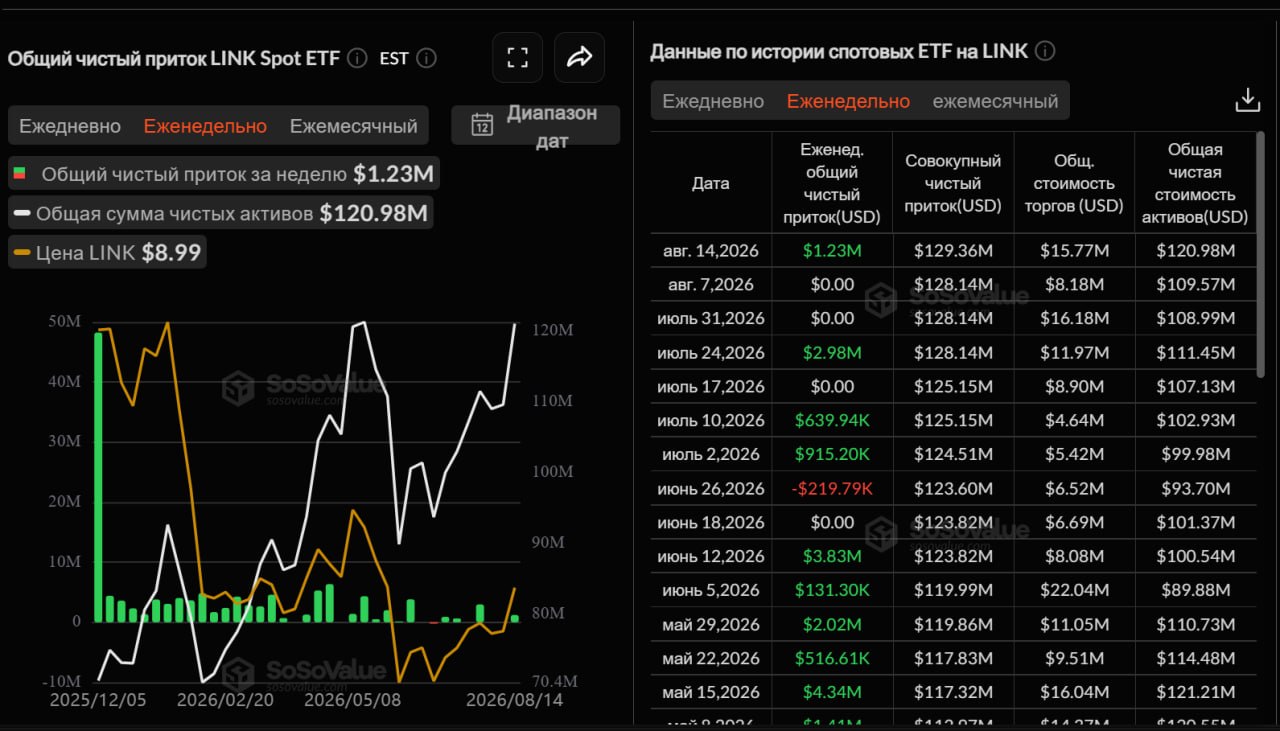This screenshot has width=1280, height=731.
Task: Switch the chart to the Ежемесячный tab
Action: tap(354, 126)
